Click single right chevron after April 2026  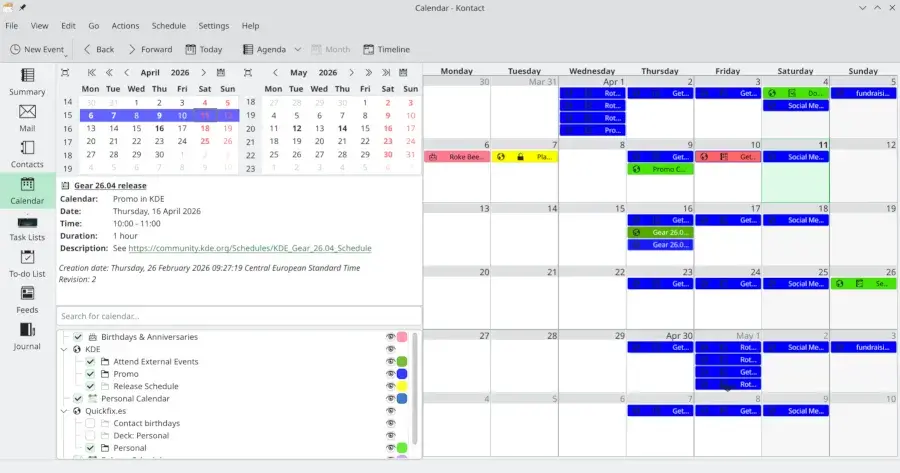coord(203,72)
